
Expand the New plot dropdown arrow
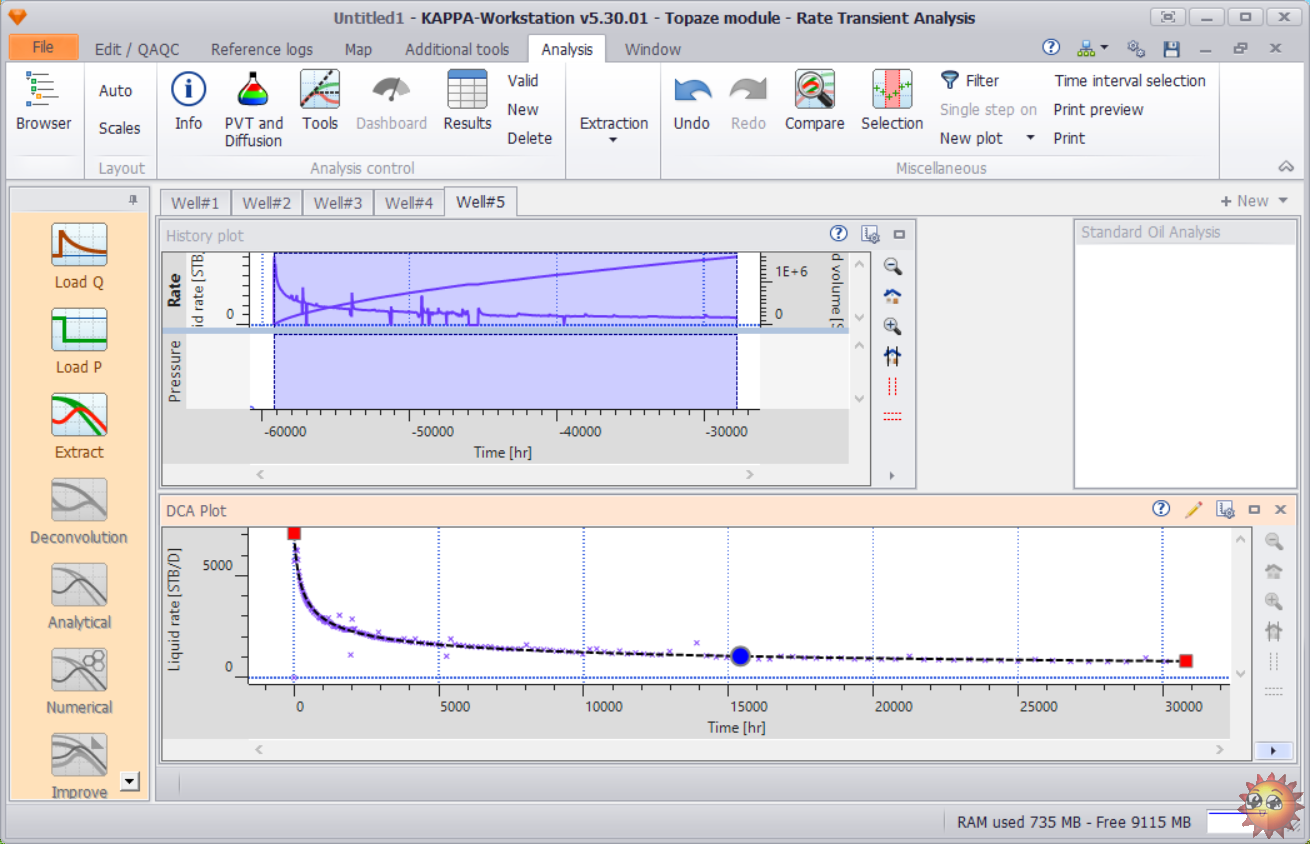tap(1030, 138)
